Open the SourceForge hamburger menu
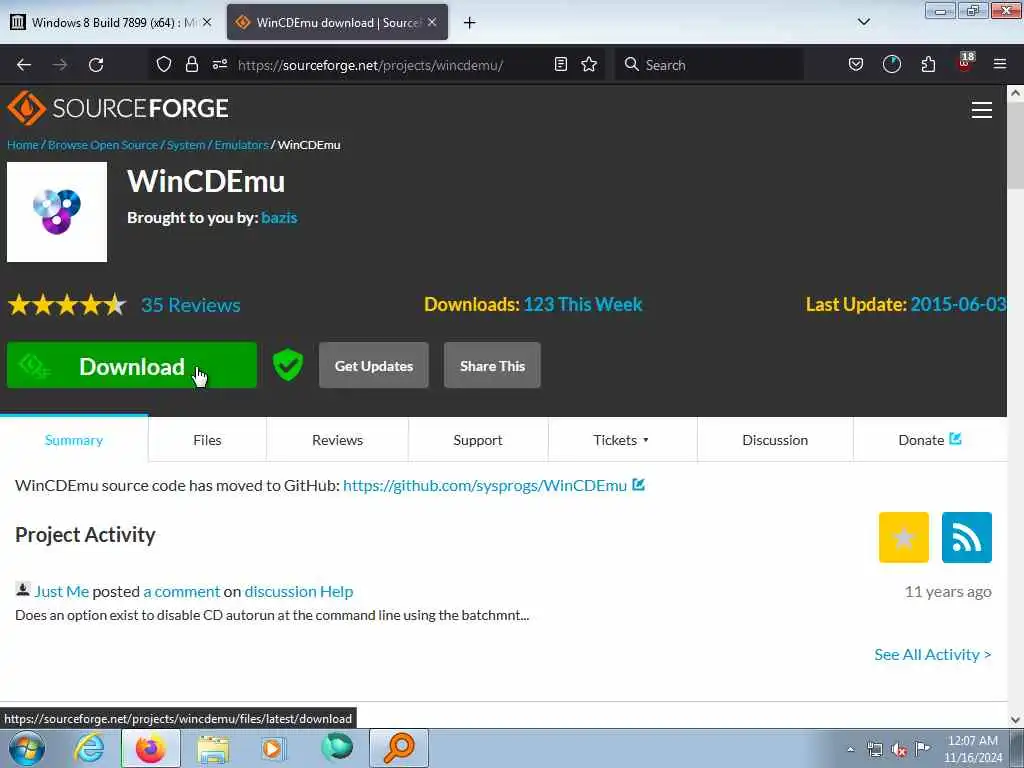The image size is (1024, 768). pos(982,110)
